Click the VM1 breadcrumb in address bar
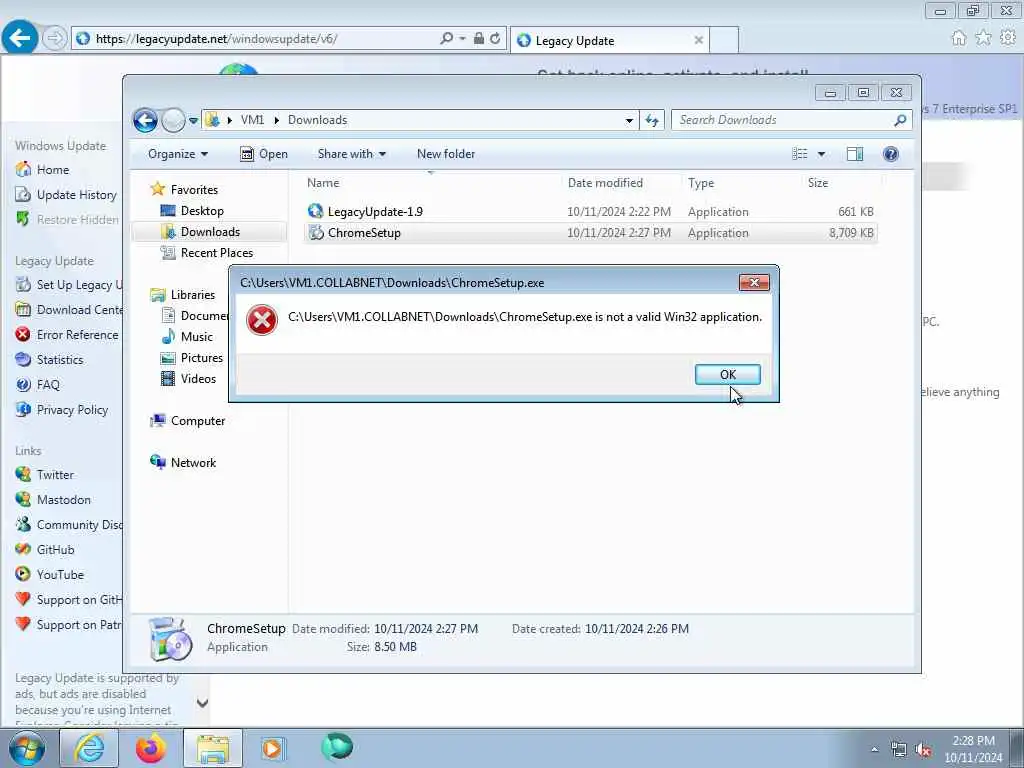Image resolution: width=1024 pixels, height=768 pixels. [252, 120]
